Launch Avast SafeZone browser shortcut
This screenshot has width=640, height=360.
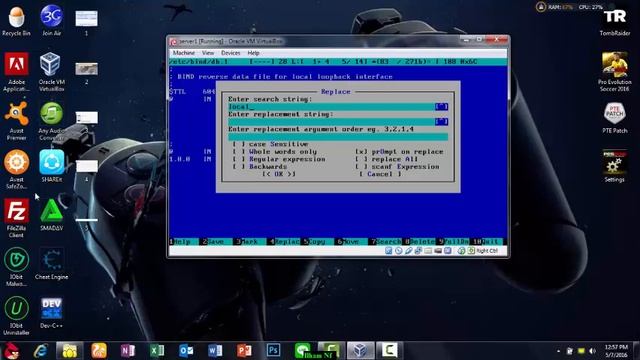16,170
